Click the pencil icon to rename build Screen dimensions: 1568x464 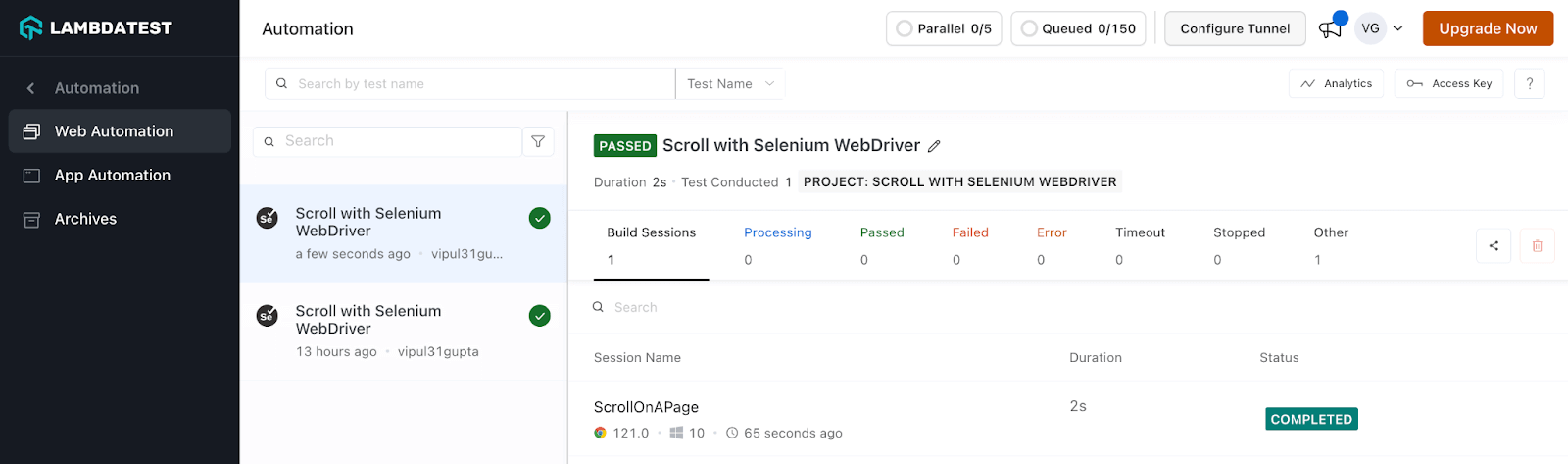click(x=934, y=146)
